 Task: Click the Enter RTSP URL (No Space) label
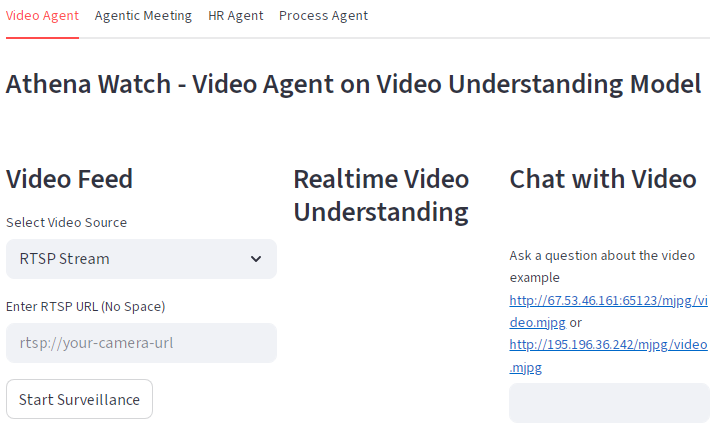(85, 307)
